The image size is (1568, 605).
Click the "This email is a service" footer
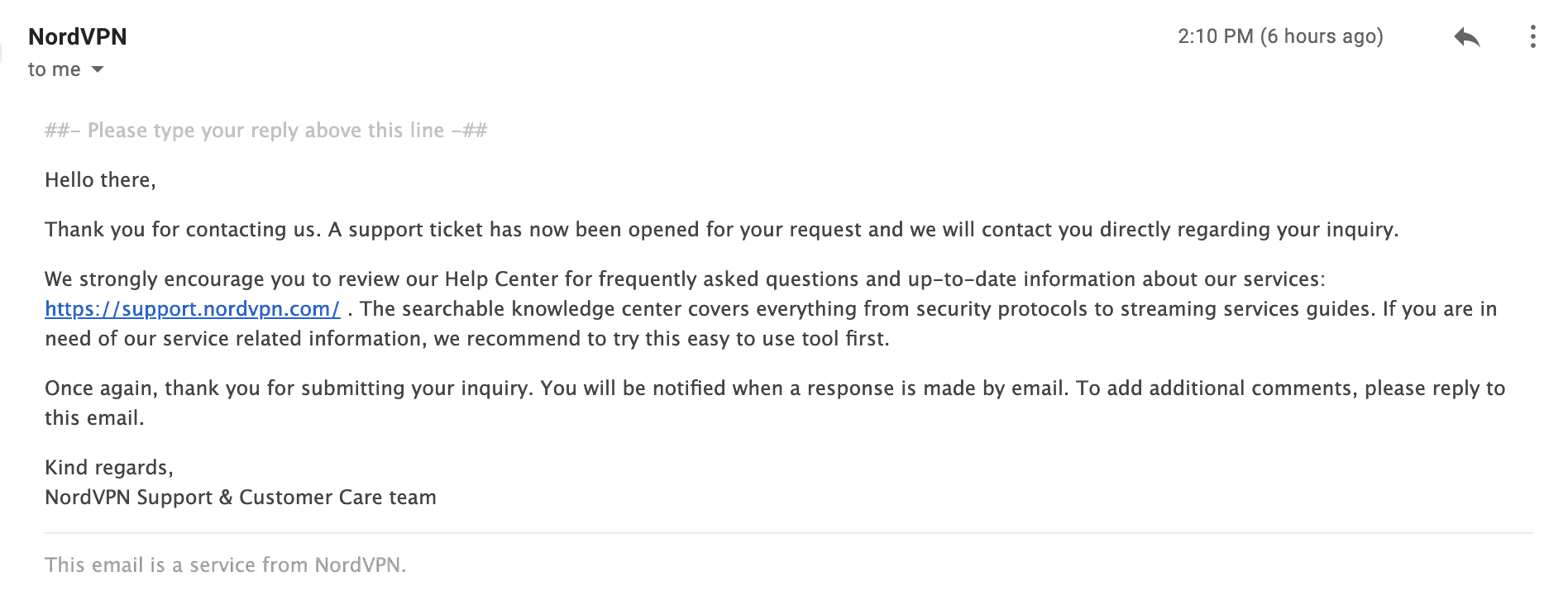[226, 565]
